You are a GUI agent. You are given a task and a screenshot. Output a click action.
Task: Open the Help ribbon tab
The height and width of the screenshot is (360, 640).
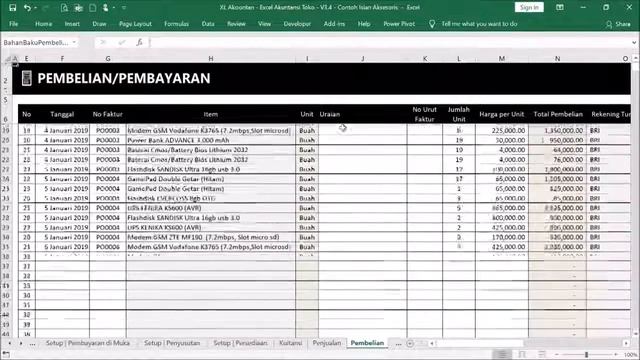point(364,24)
